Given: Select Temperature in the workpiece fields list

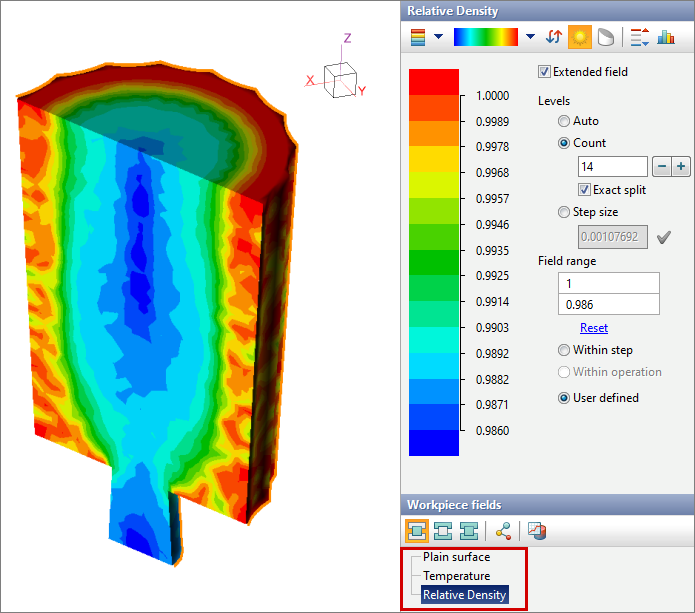Looking at the screenshot, I should point(456,576).
